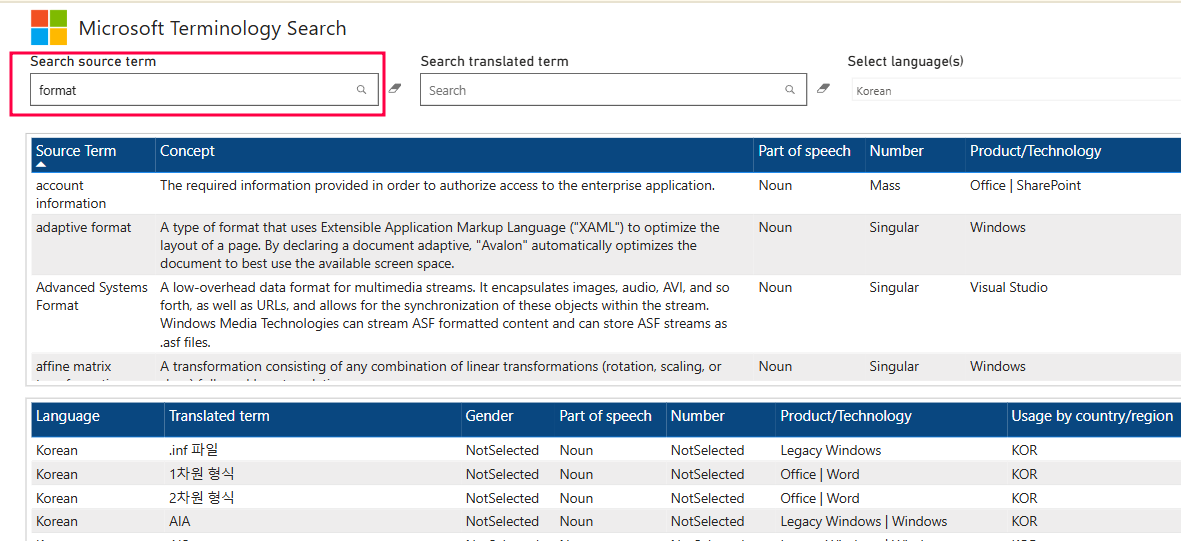Click 'Legacy Windows | Windows' product cell
The height and width of the screenshot is (541, 1181).
864,521
